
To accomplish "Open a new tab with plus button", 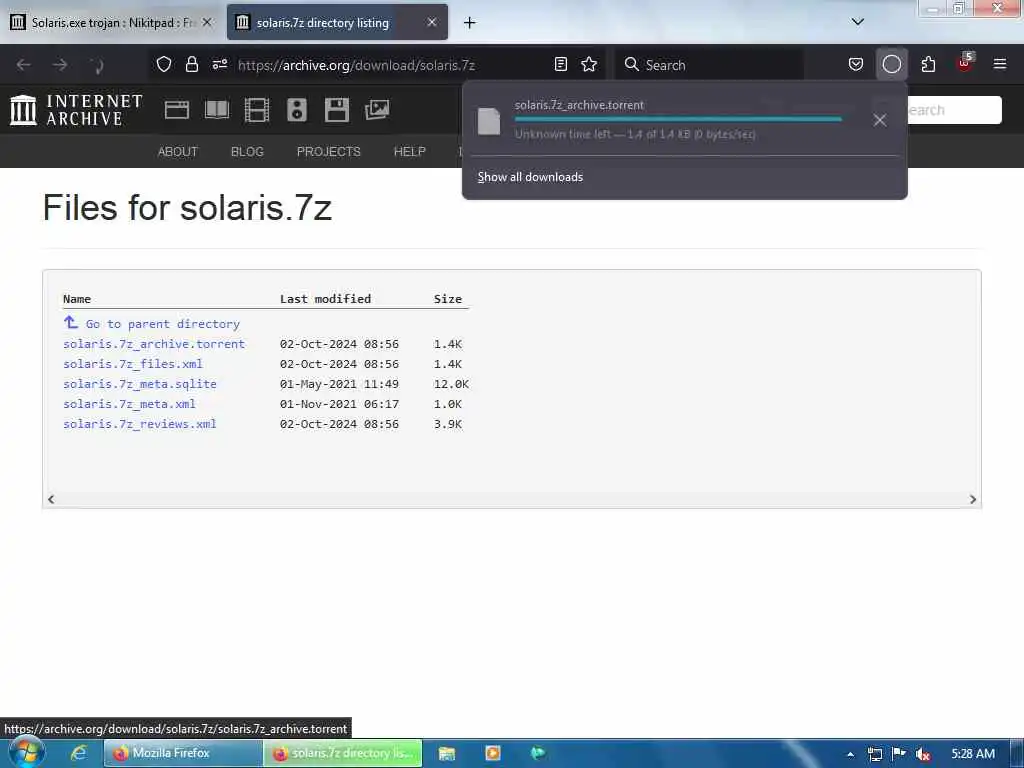I will click(x=469, y=23).
